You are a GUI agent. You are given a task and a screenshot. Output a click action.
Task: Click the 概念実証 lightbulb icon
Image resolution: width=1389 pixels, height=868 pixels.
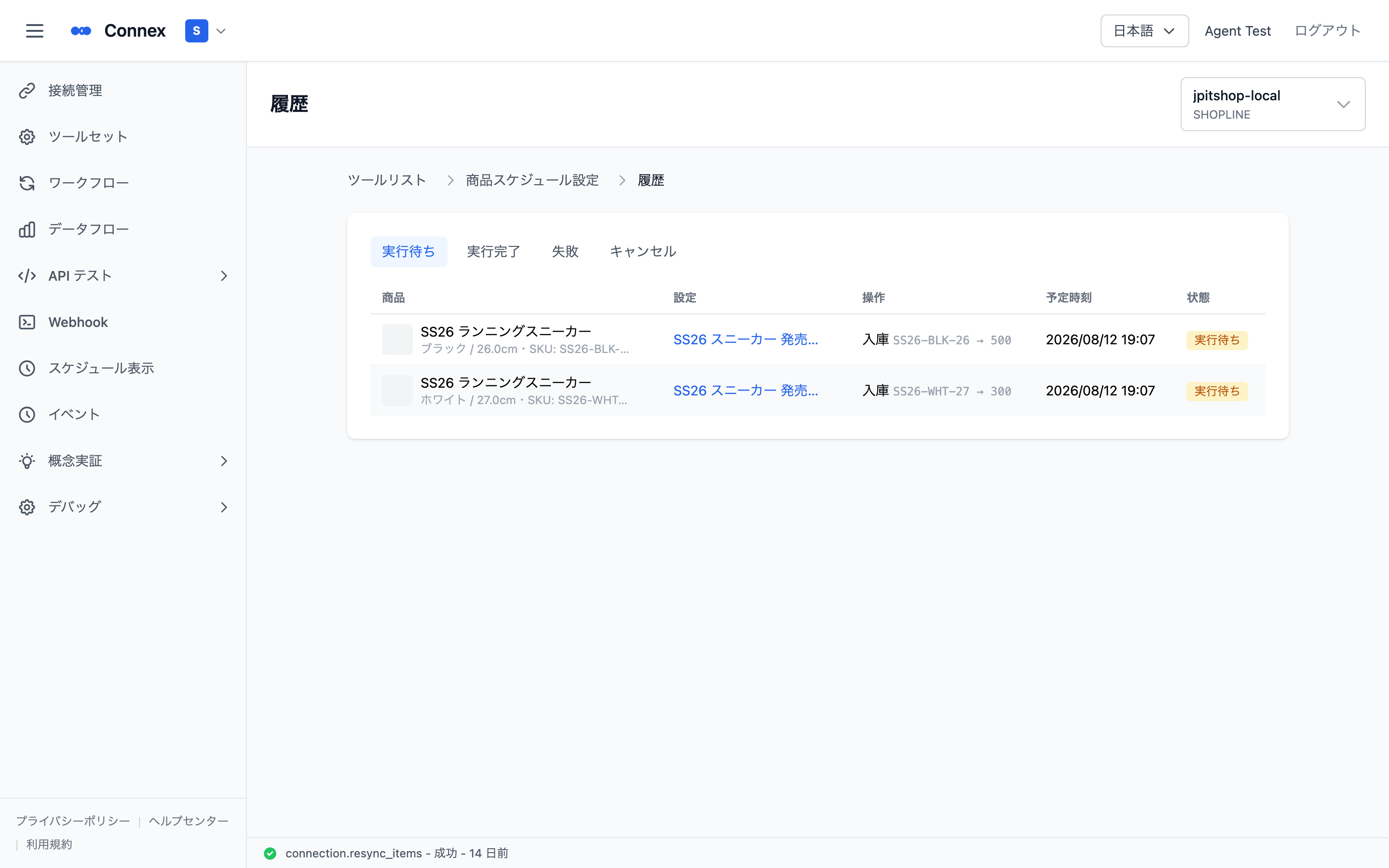pyautogui.click(x=27, y=461)
